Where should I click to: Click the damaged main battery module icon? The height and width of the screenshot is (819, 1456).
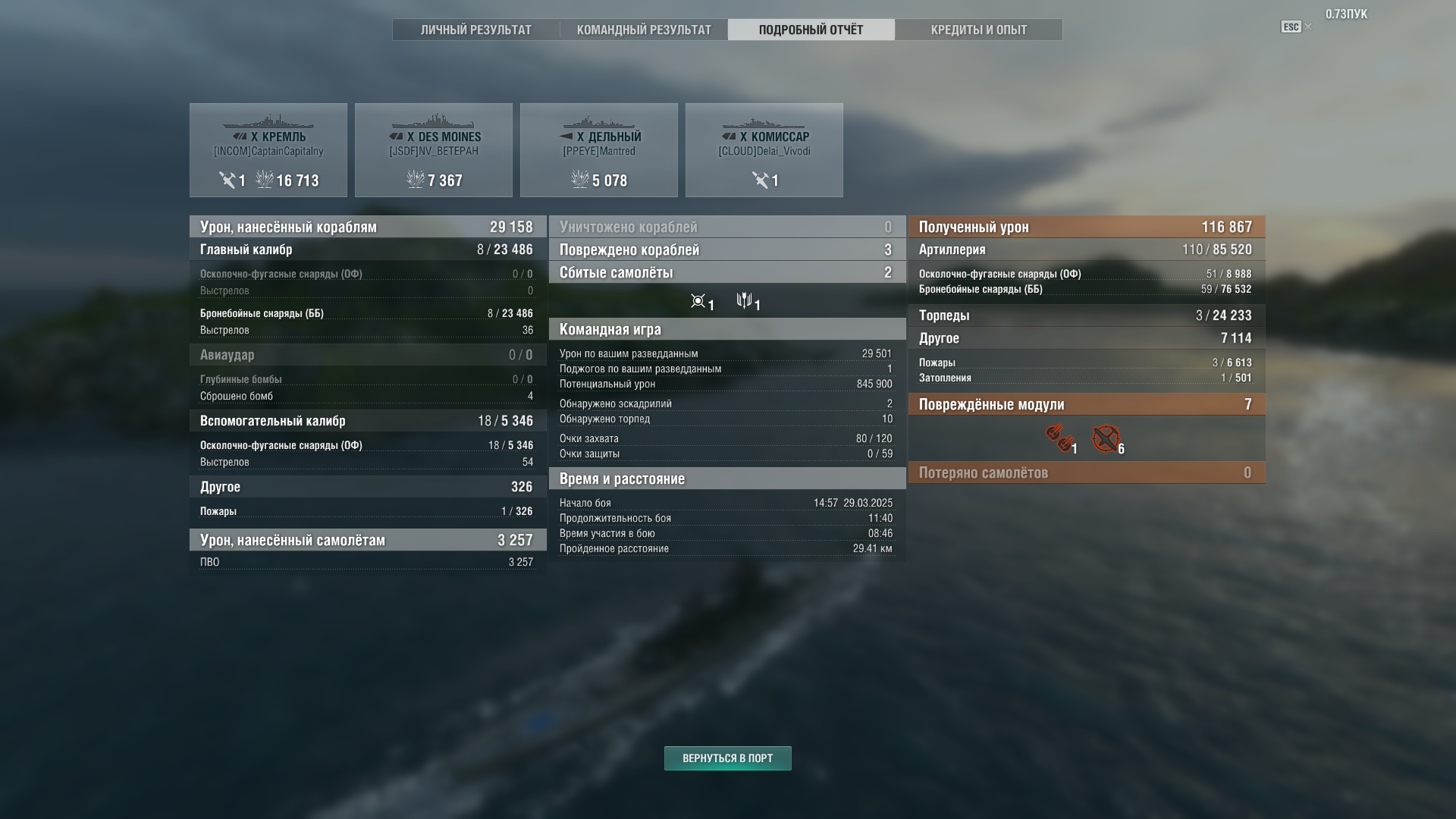coord(1059,438)
